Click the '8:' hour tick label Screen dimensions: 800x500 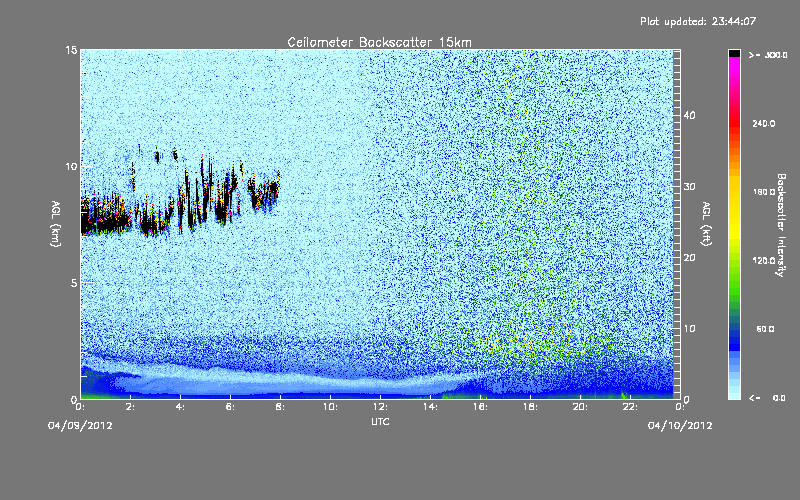click(281, 407)
